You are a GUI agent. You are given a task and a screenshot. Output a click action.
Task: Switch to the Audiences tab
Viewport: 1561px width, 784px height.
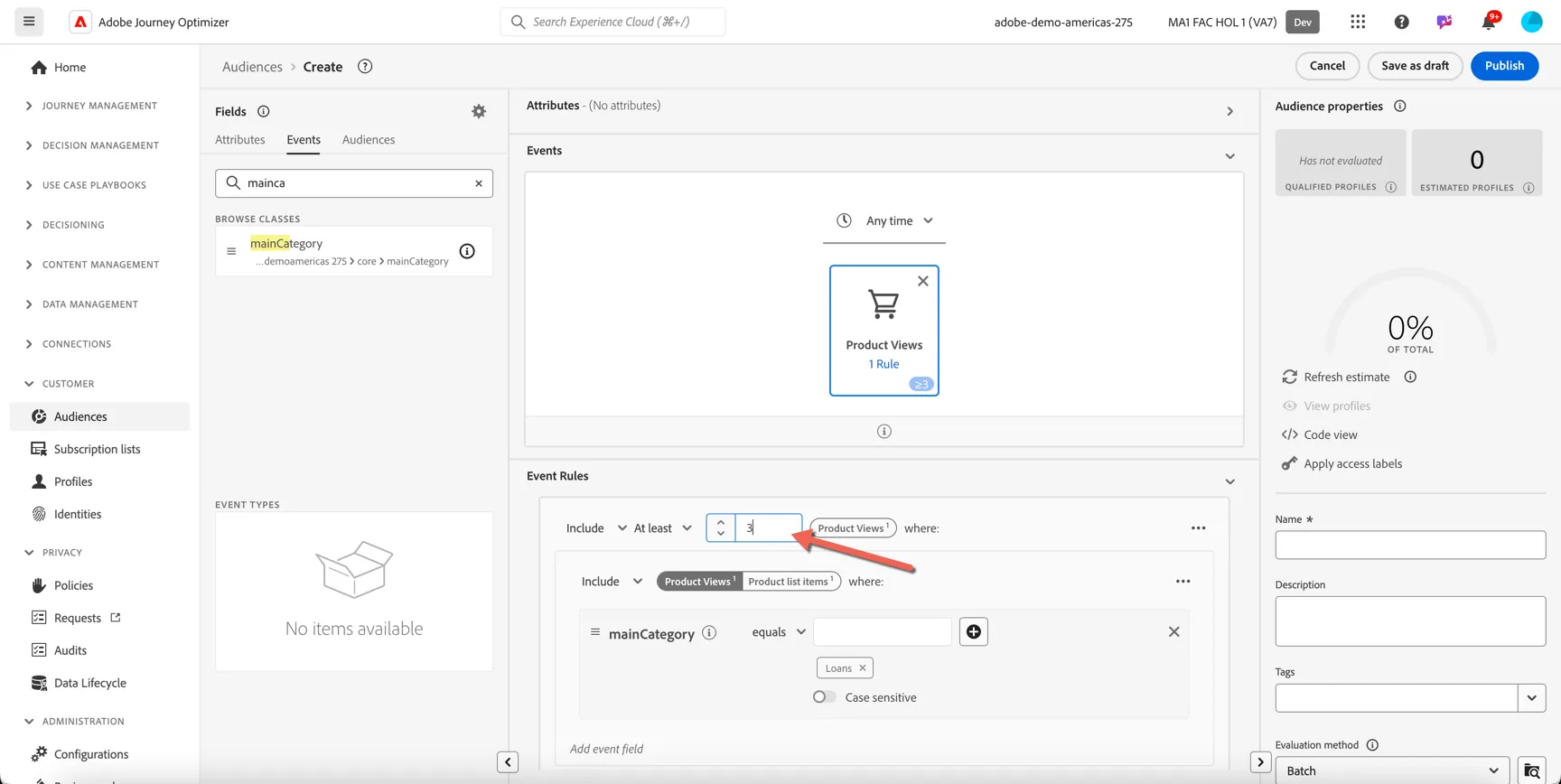[369, 140]
